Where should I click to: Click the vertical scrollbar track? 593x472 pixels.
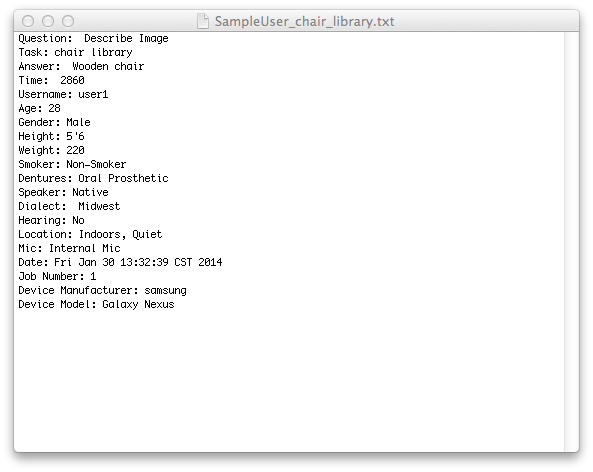coord(571,242)
